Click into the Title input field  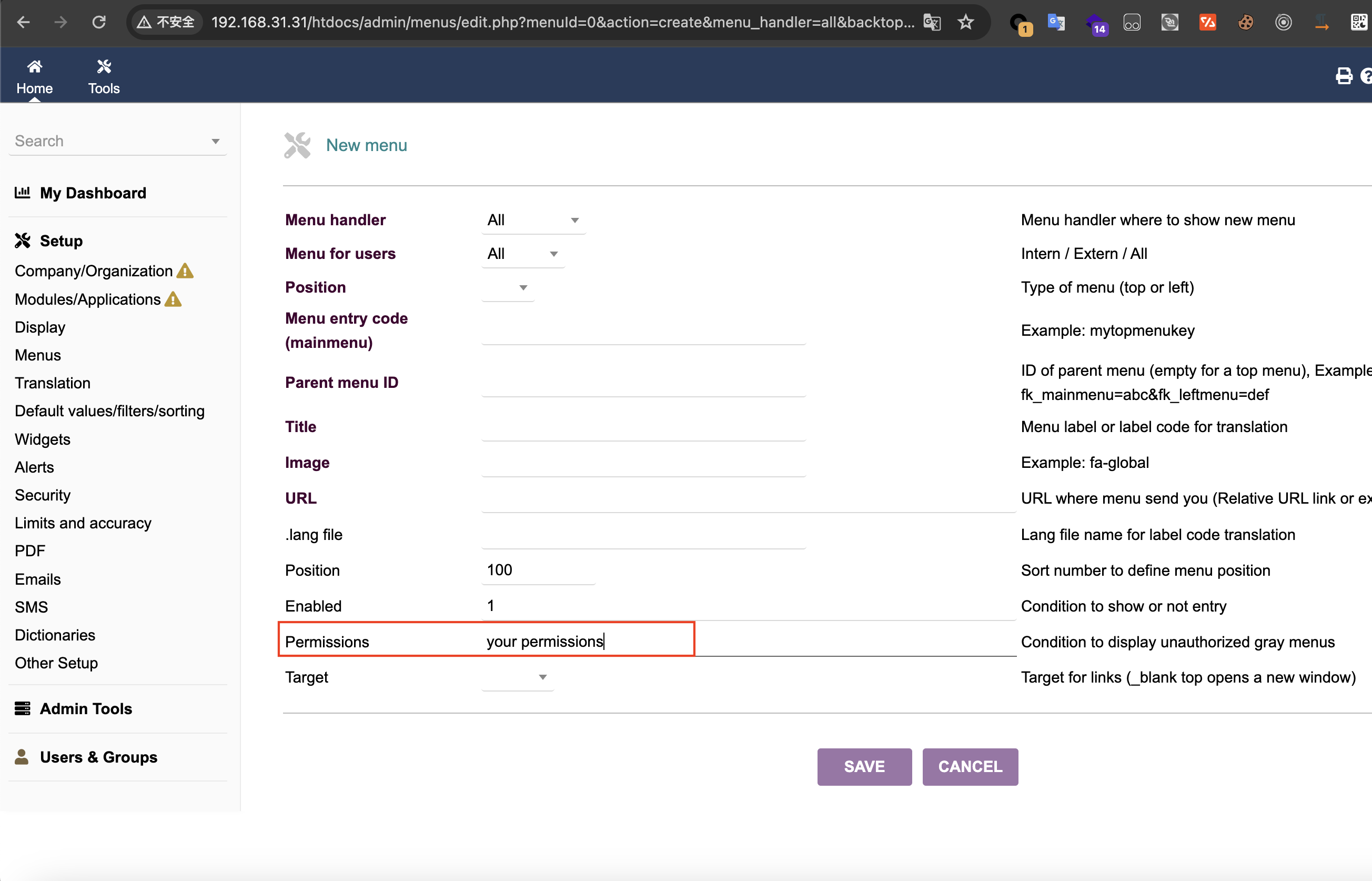click(x=643, y=427)
